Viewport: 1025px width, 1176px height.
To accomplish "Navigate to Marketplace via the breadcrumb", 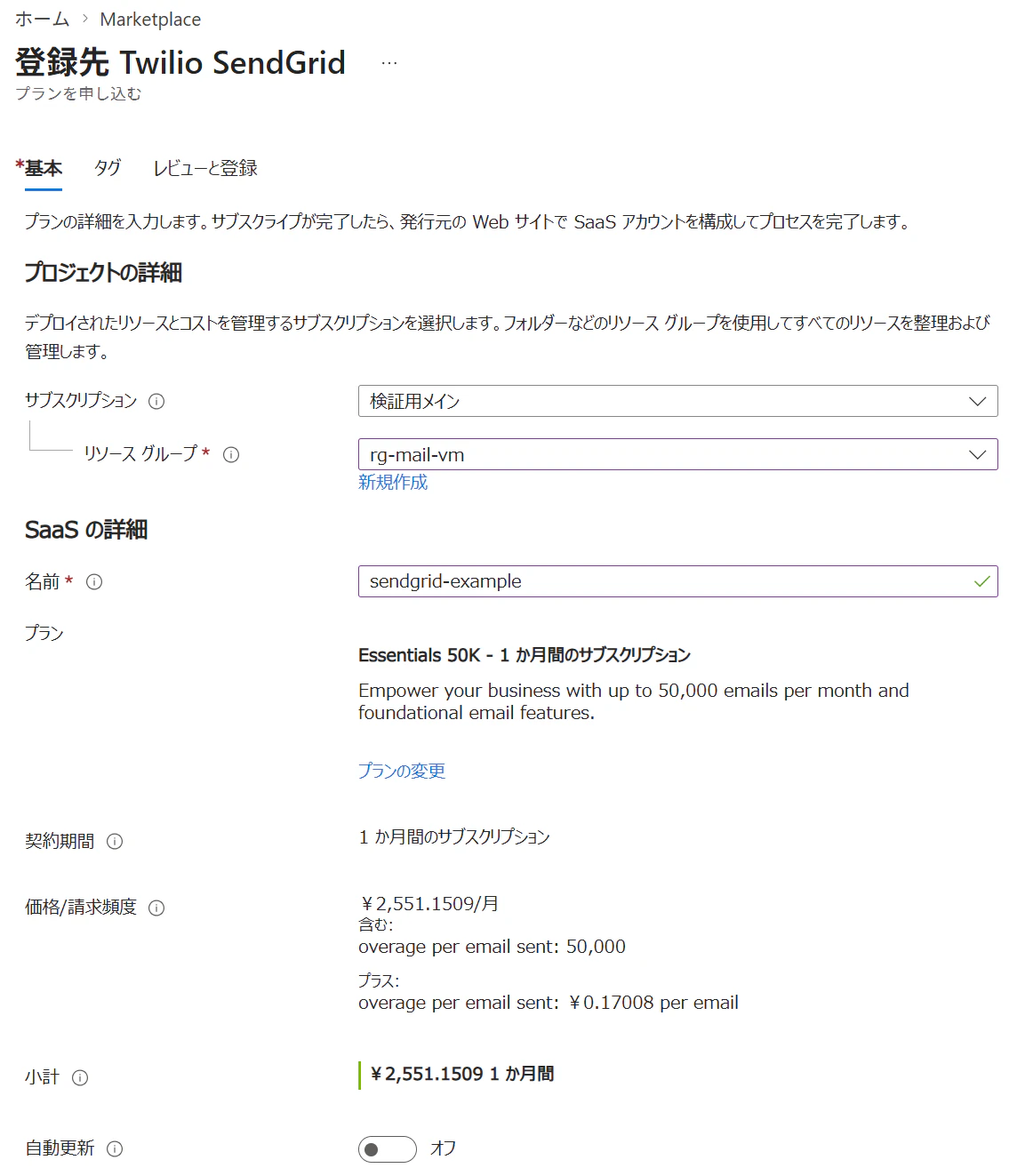I will coord(152,19).
